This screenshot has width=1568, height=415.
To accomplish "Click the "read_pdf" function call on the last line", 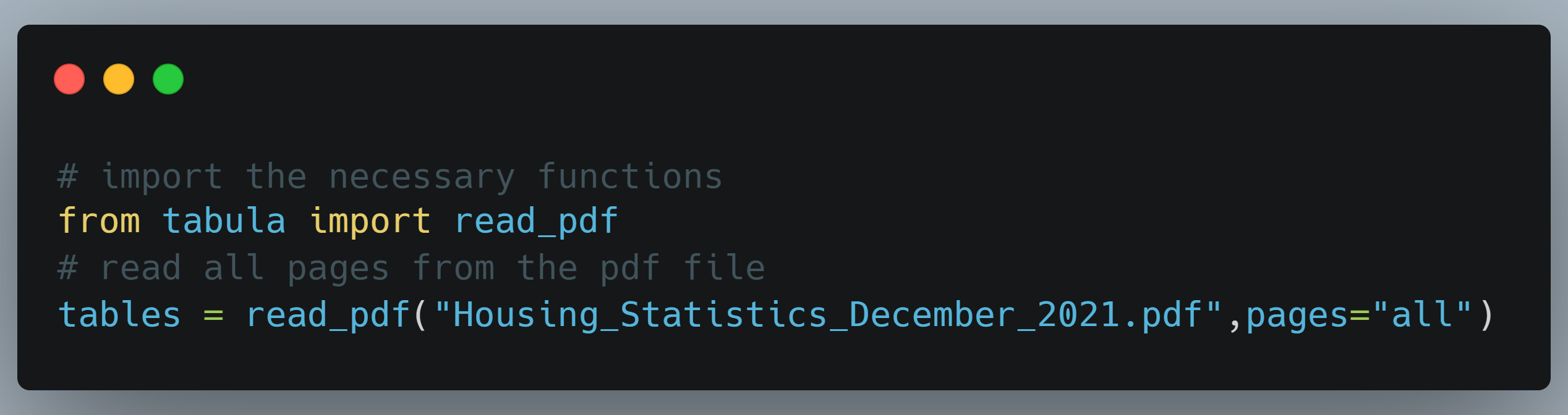I will (x=328, y=315).
